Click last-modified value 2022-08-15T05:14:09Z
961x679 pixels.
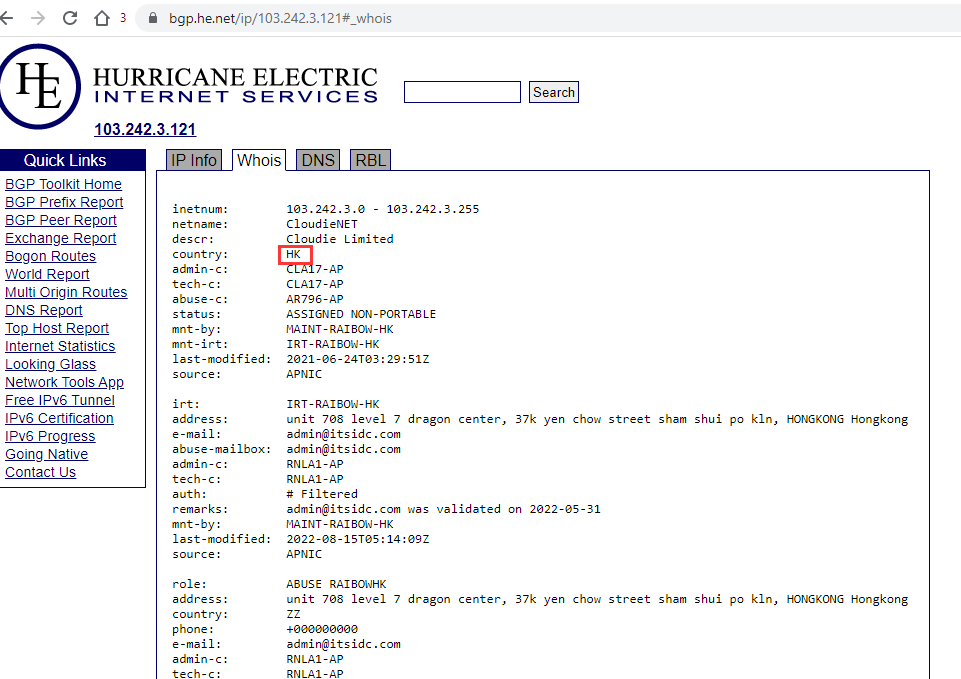coord(357,539)
